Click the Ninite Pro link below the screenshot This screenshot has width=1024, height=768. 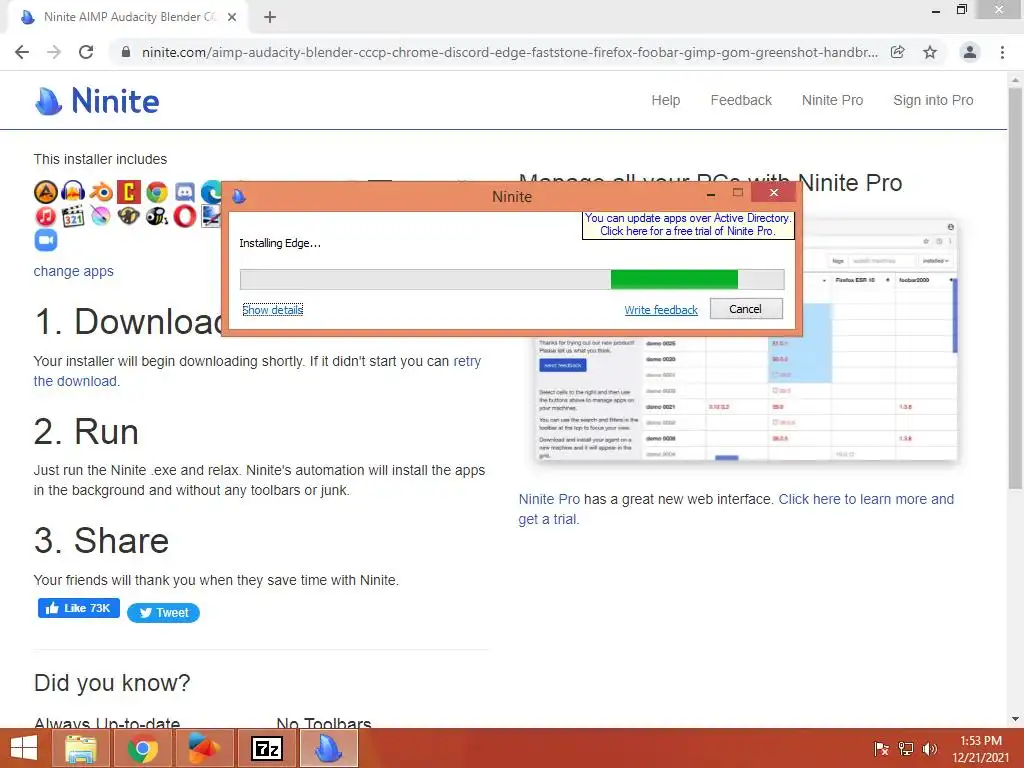549,499
